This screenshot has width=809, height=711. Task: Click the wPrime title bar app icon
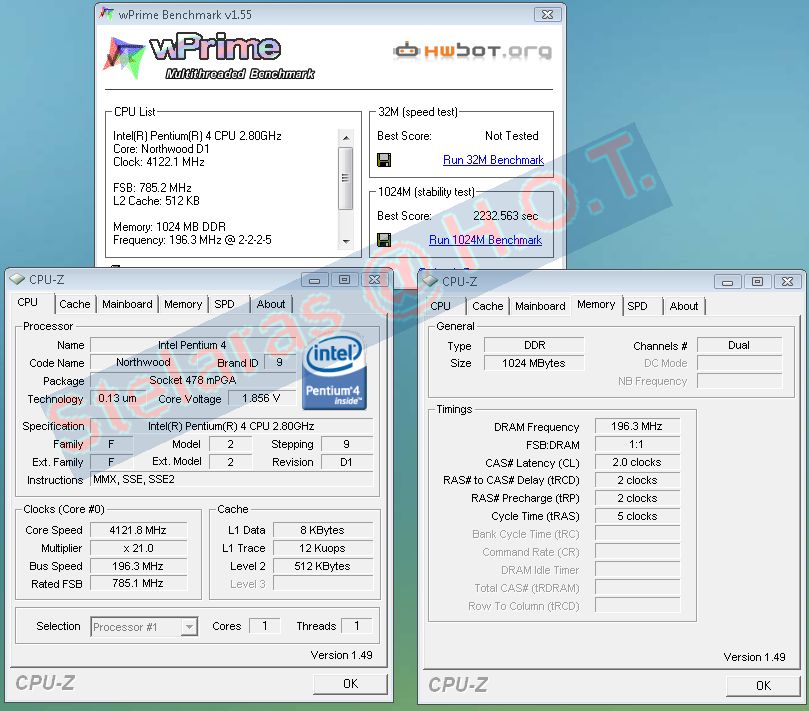point(107,14)
